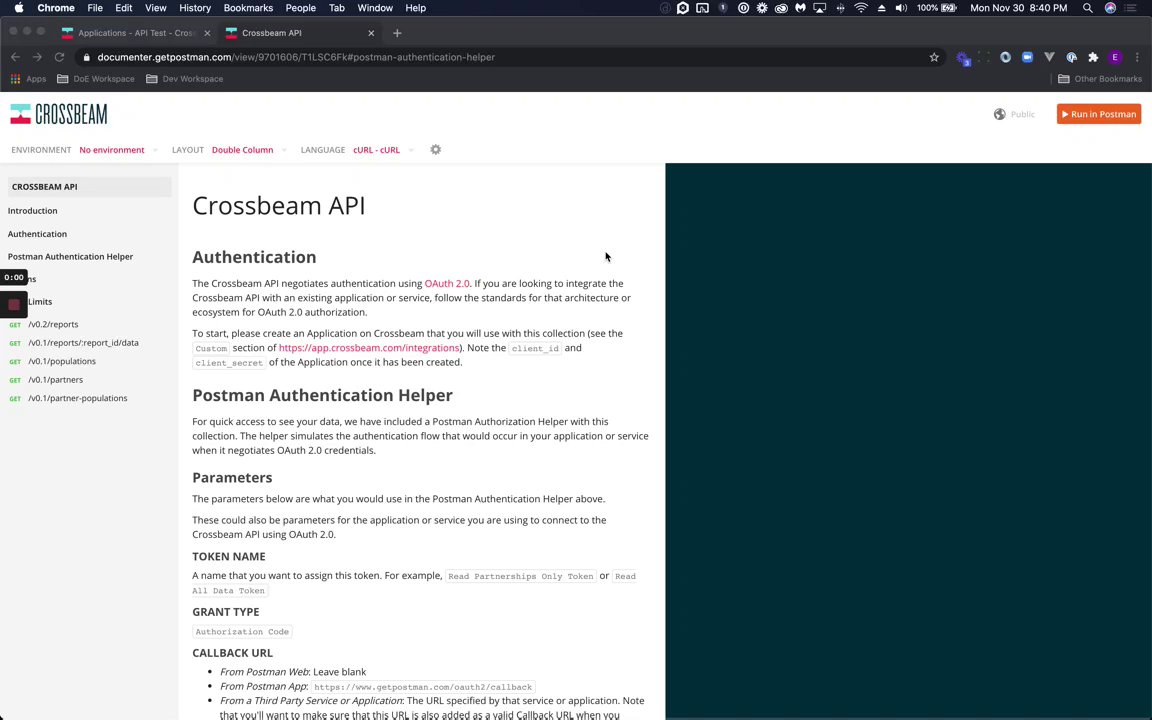
Task: Open the Window menu
Action: [375, 8]
